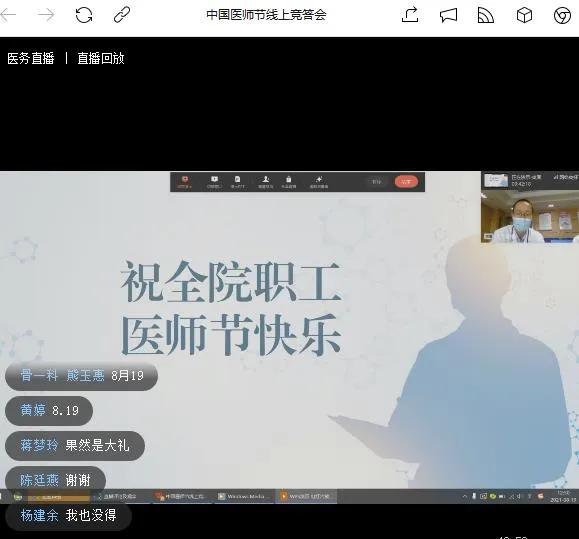The image size is (579, 539).
Task: Click the chat message from 骨一科 熊玉惠
Action: (82, 376)
